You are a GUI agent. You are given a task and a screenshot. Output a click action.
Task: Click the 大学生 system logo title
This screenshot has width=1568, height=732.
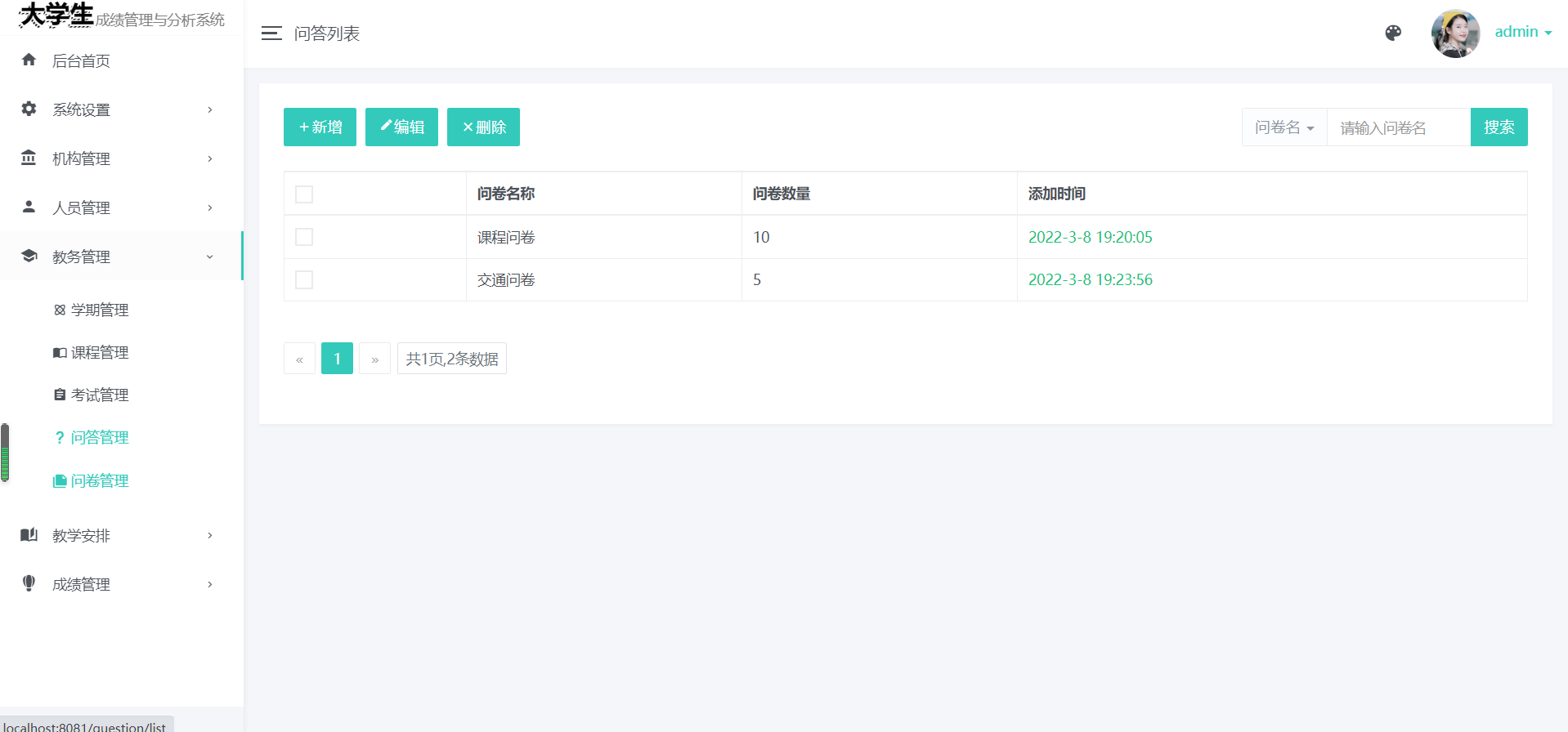(56, 15)
